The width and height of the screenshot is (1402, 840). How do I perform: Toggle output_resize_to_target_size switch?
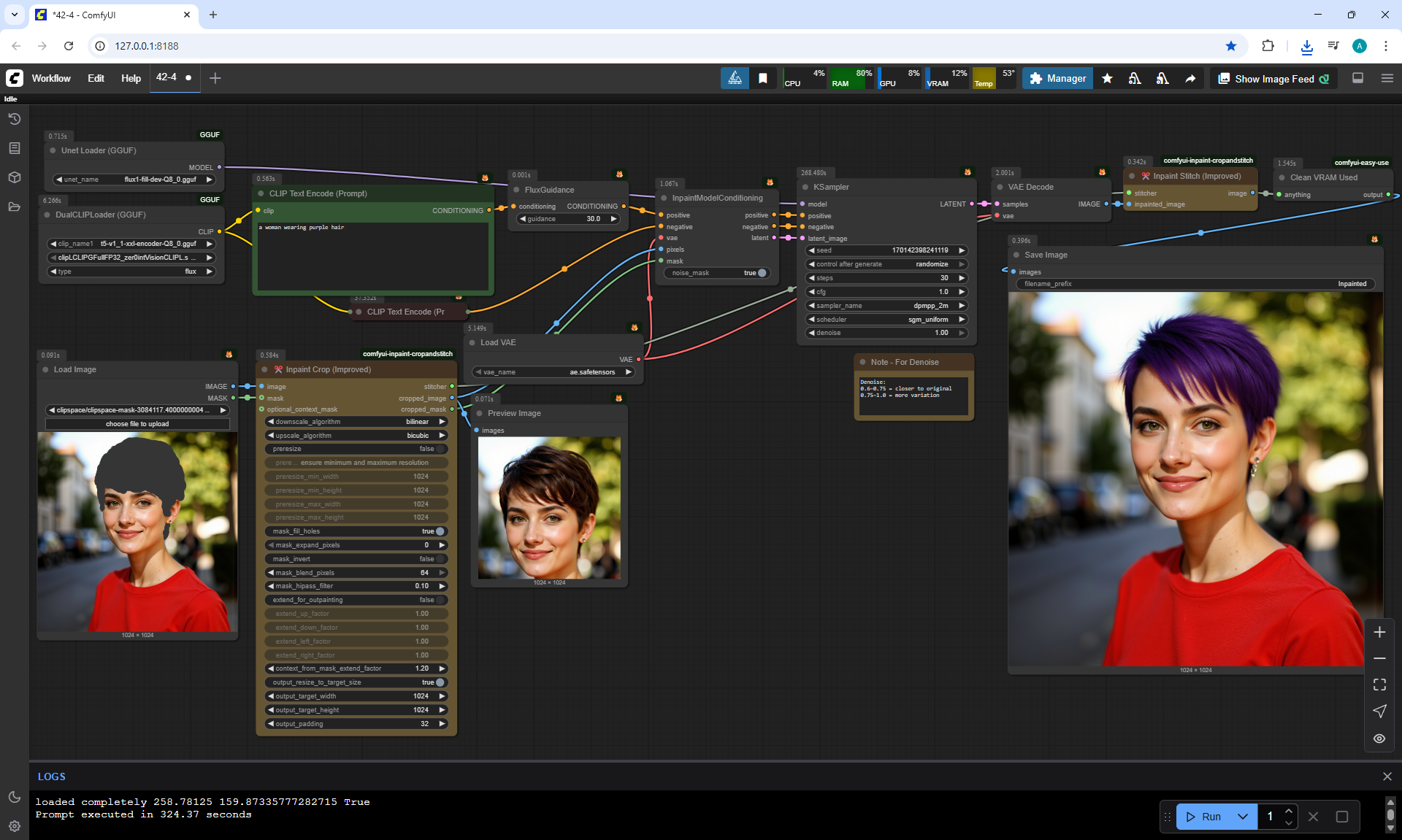tap(440, 682)
